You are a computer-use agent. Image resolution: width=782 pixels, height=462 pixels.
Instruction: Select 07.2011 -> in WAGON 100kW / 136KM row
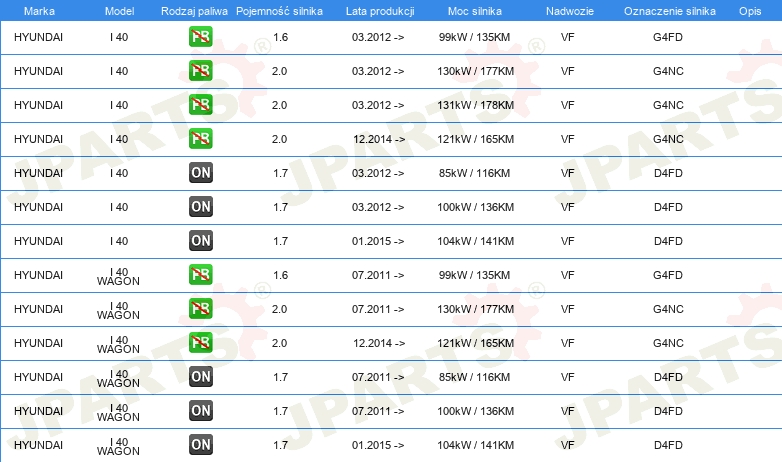[378, 411]
